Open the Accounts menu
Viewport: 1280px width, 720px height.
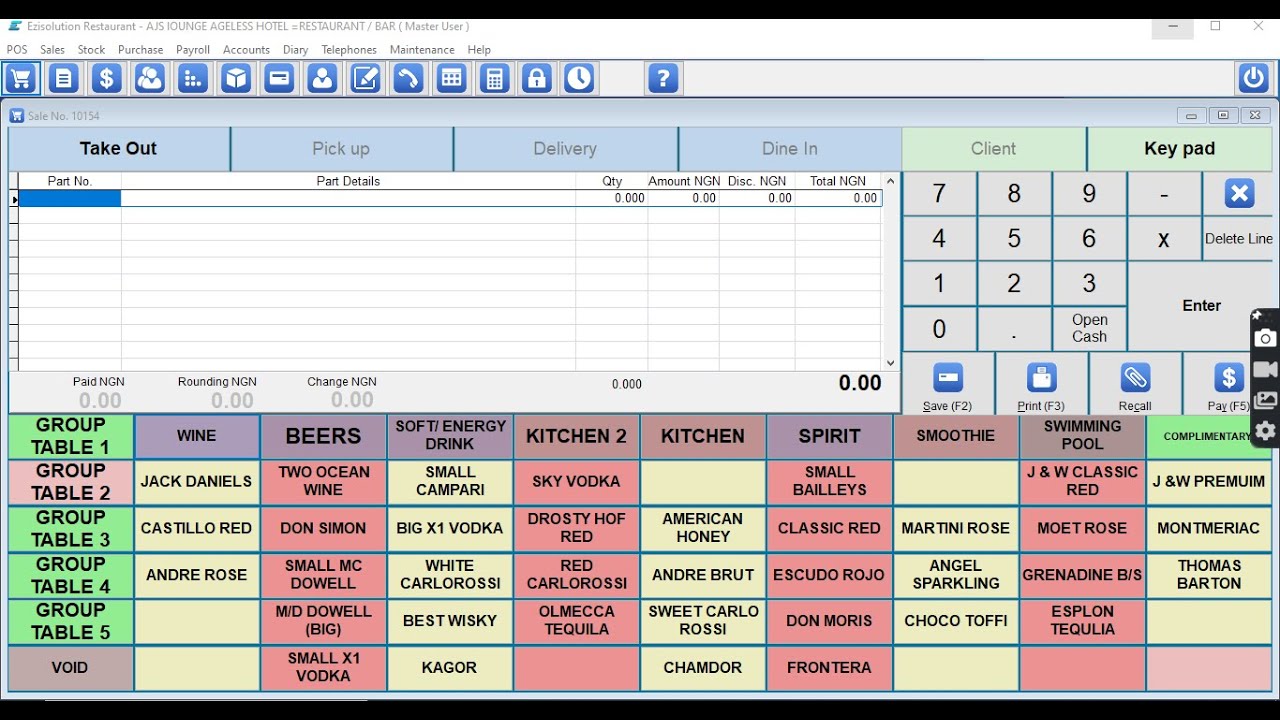click(x=246, y=49)
